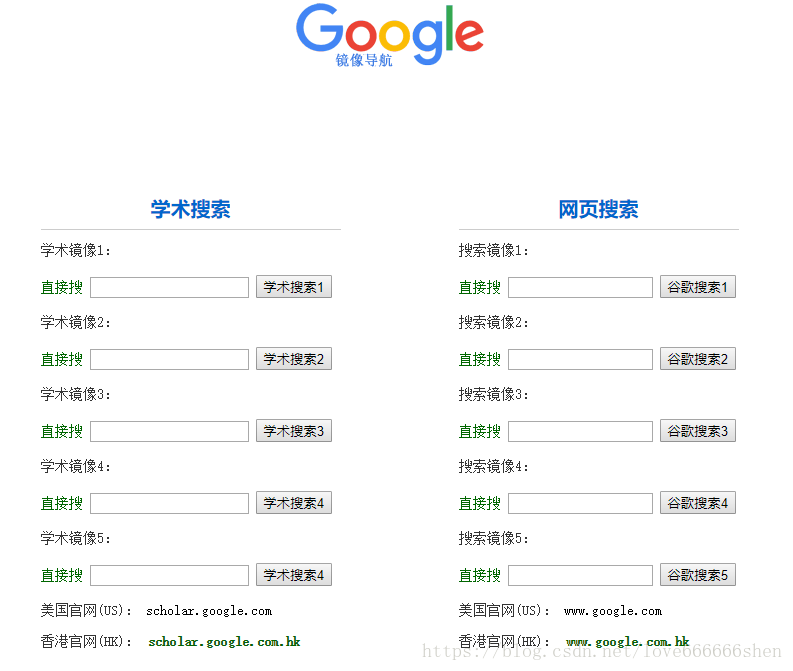
Task: Click 香港官网(HK) label in web search column
Action: pos(504,642)
